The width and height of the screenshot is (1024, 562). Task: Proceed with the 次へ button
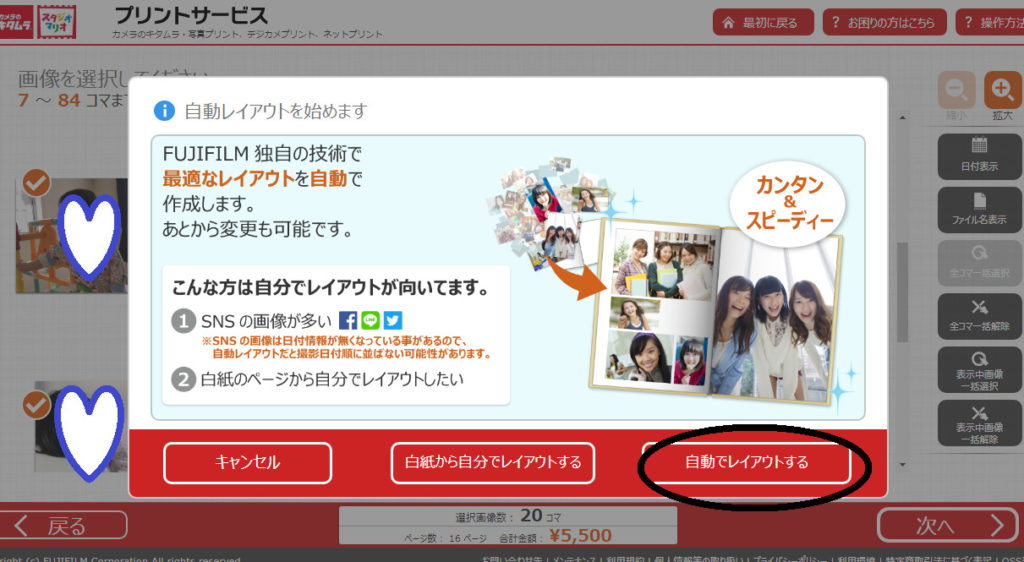(950, 525)
